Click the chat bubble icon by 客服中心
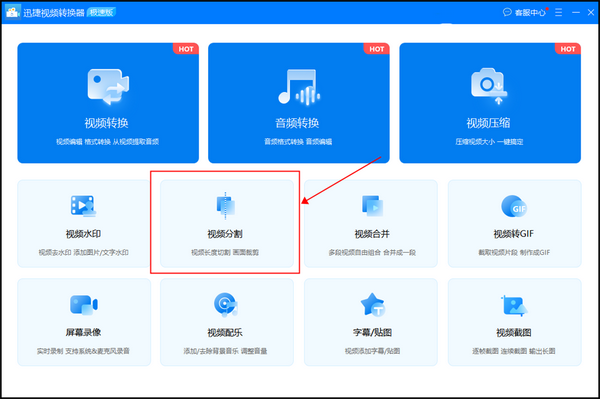The image size is (600, 399). coord(507,12)
